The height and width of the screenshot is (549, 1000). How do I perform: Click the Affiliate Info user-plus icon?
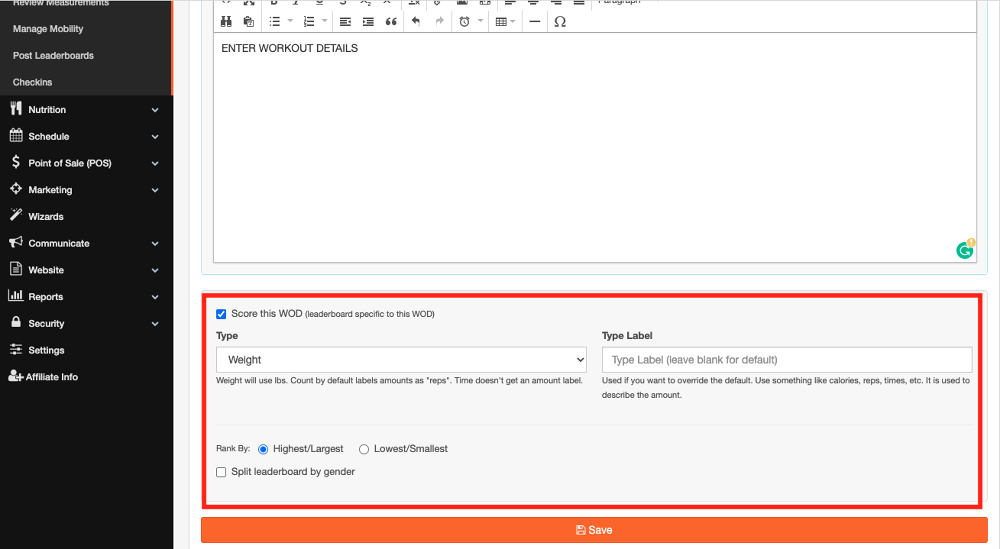(x=16, y=376)
